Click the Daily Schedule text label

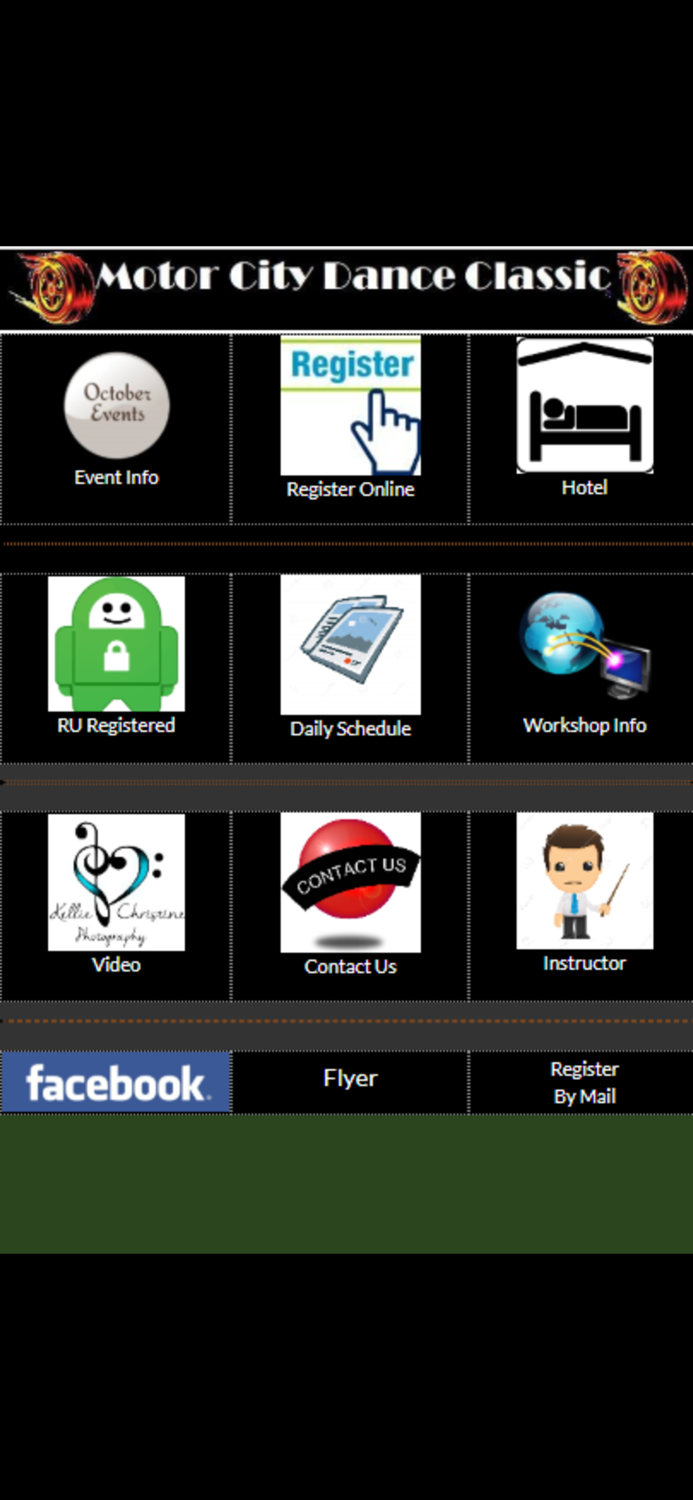(350, 728)
